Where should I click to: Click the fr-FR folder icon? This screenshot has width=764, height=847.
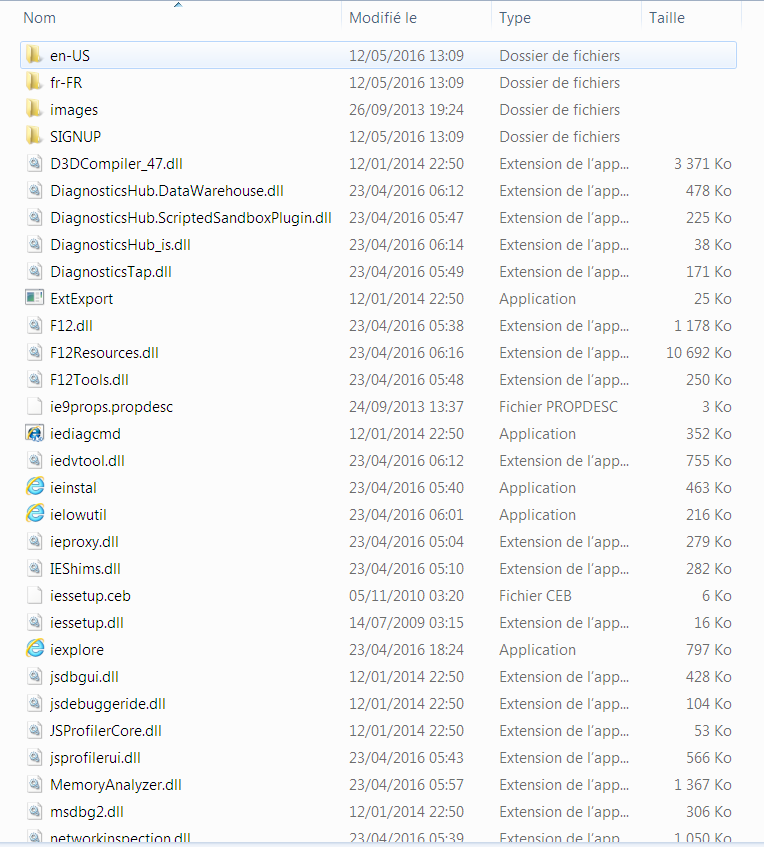point(34,82)
